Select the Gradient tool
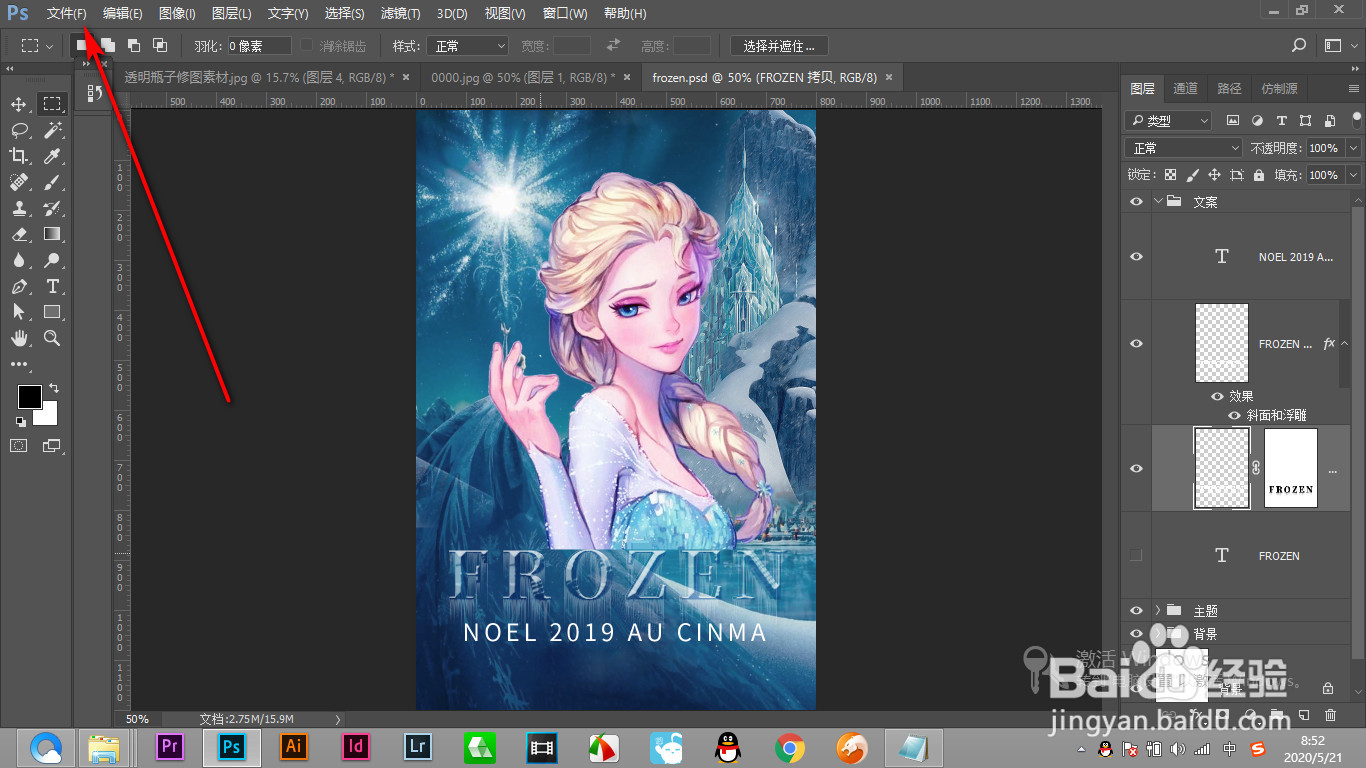The width and height of the screenshot is (1366, 768). (52, 235)
